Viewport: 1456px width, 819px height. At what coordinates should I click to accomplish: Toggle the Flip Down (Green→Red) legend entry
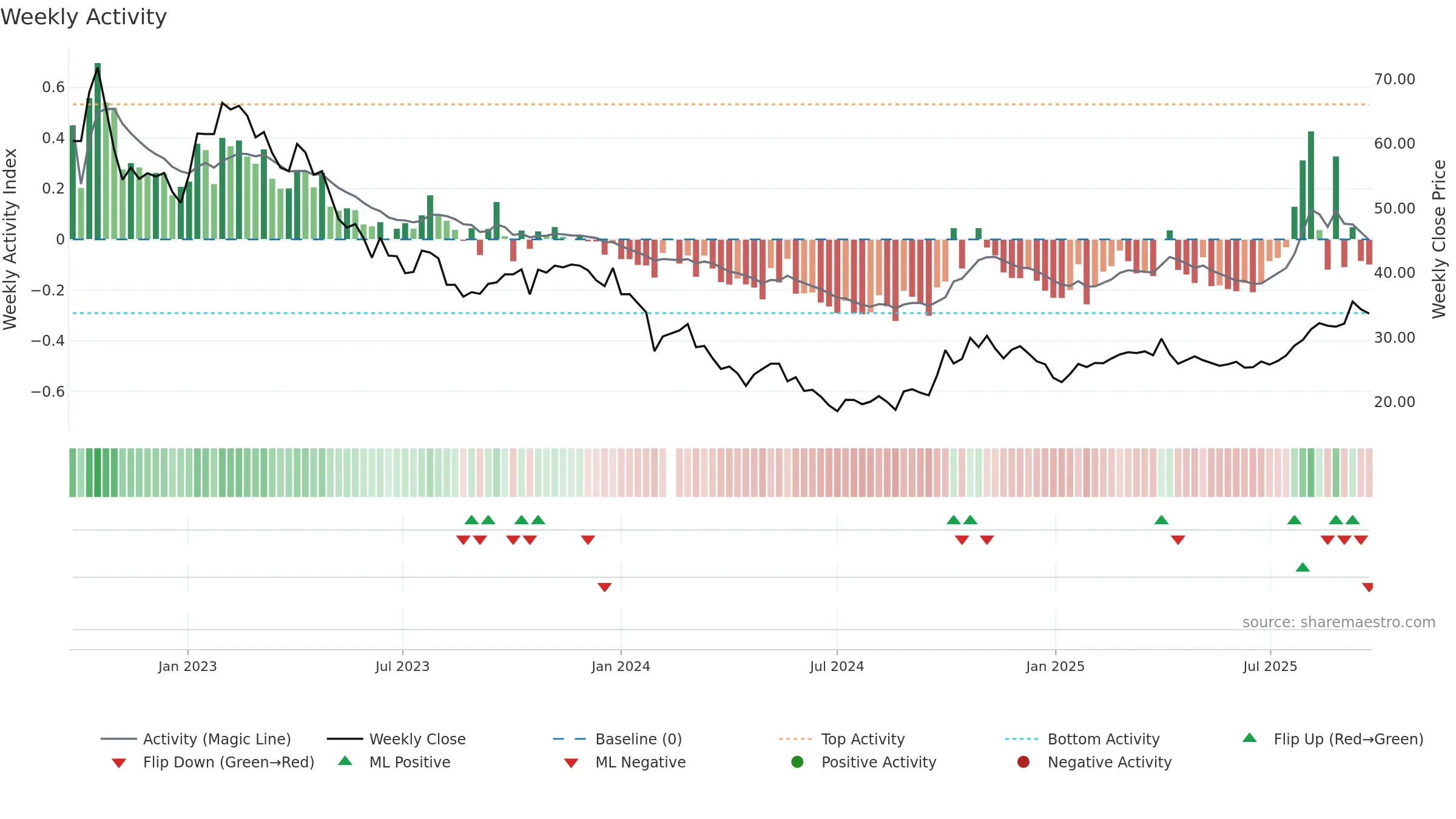click(x=213, y=762)
